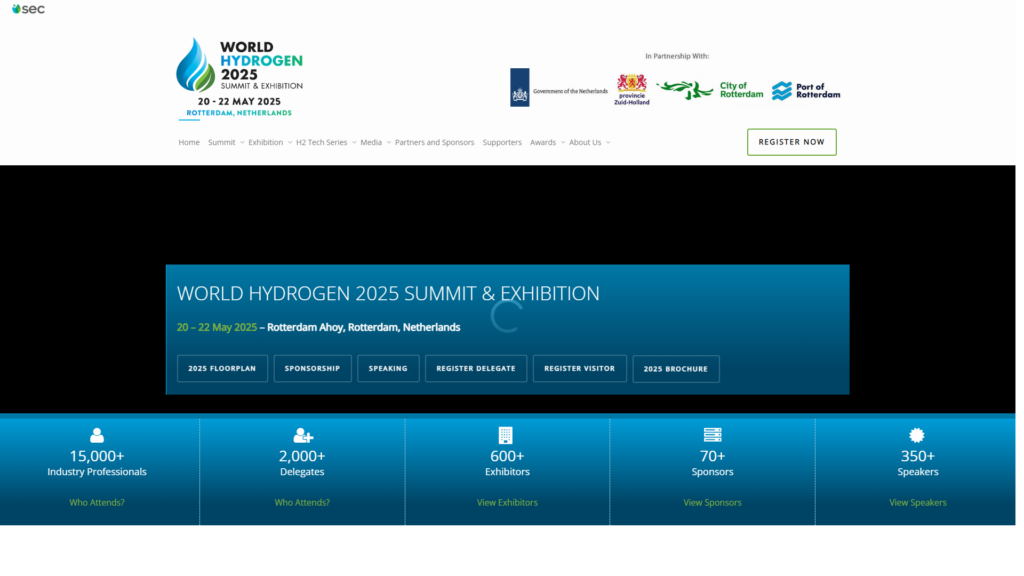
Task: Click the 70+ figure
Action: [712, 456]
